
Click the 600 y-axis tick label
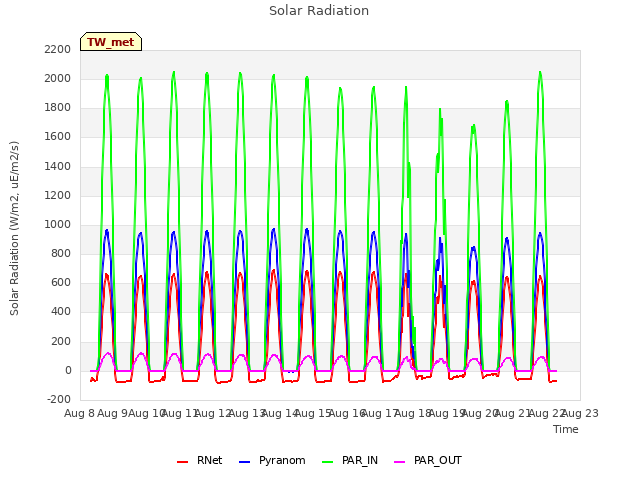point(61,283)
